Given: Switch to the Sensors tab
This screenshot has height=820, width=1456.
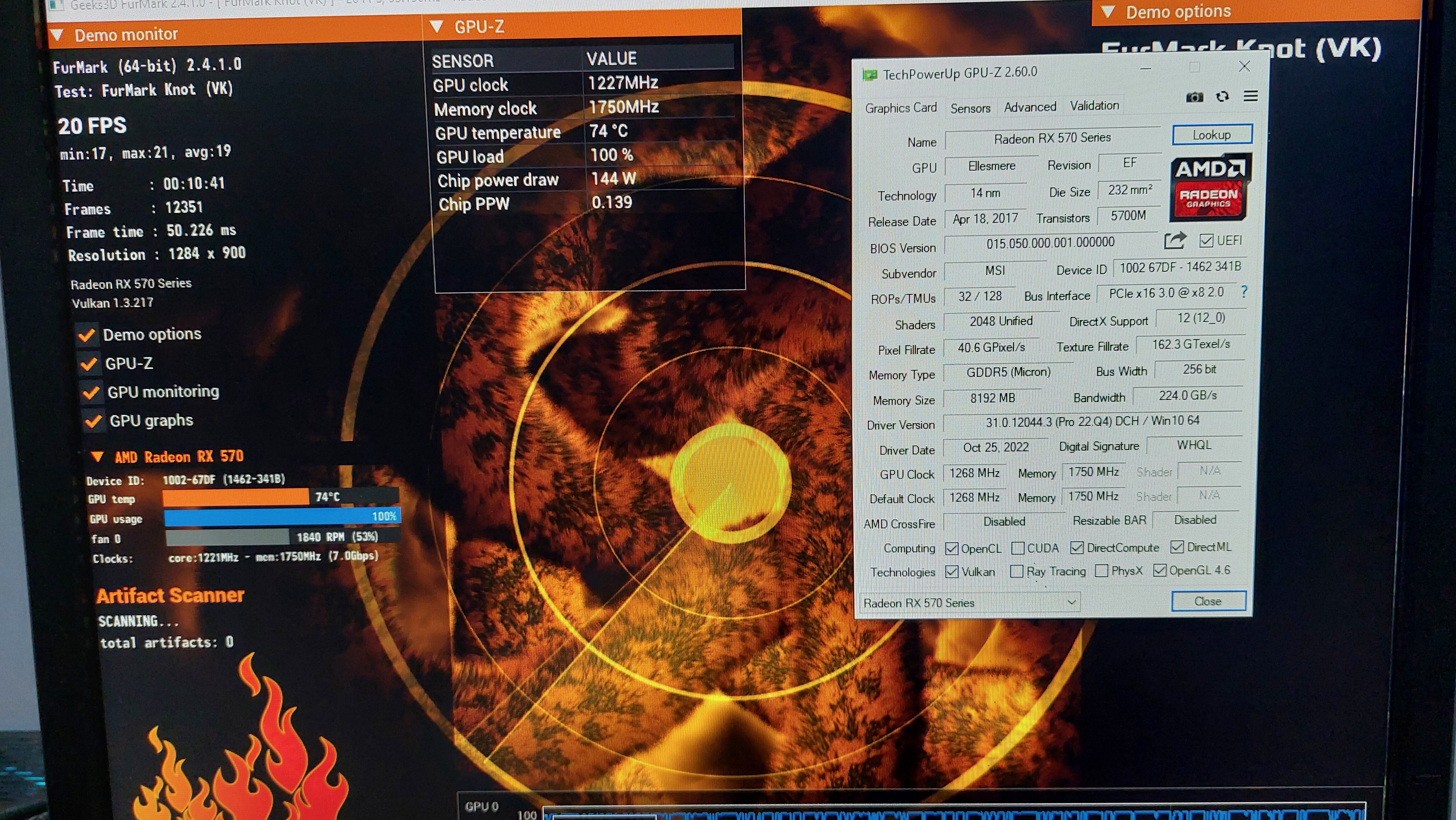Looking at the screenshot, I should point(970,108).
